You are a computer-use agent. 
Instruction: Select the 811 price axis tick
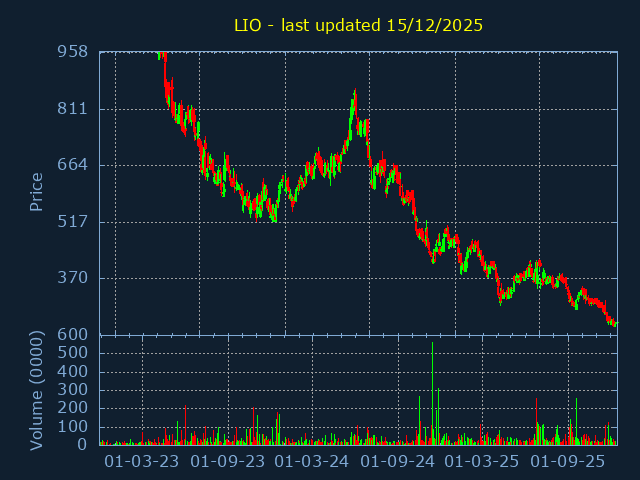pyautogui.click(x=72, y=108)
